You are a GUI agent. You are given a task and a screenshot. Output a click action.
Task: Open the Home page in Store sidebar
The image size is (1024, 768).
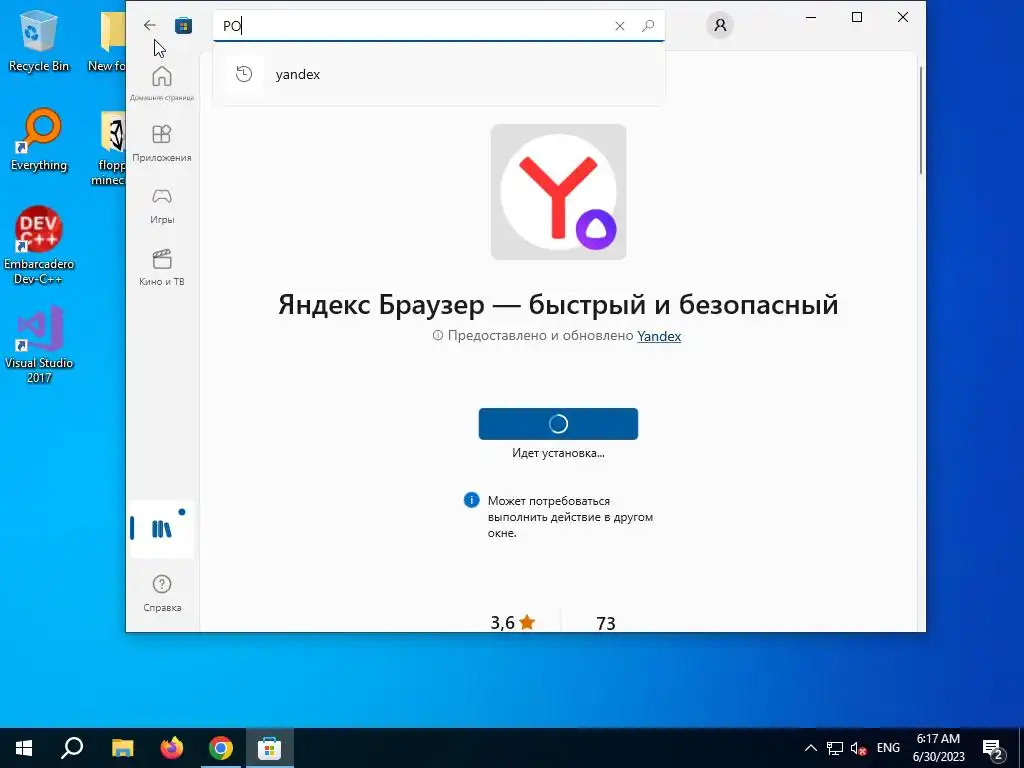pyautogui.click(x=162, y=83)
